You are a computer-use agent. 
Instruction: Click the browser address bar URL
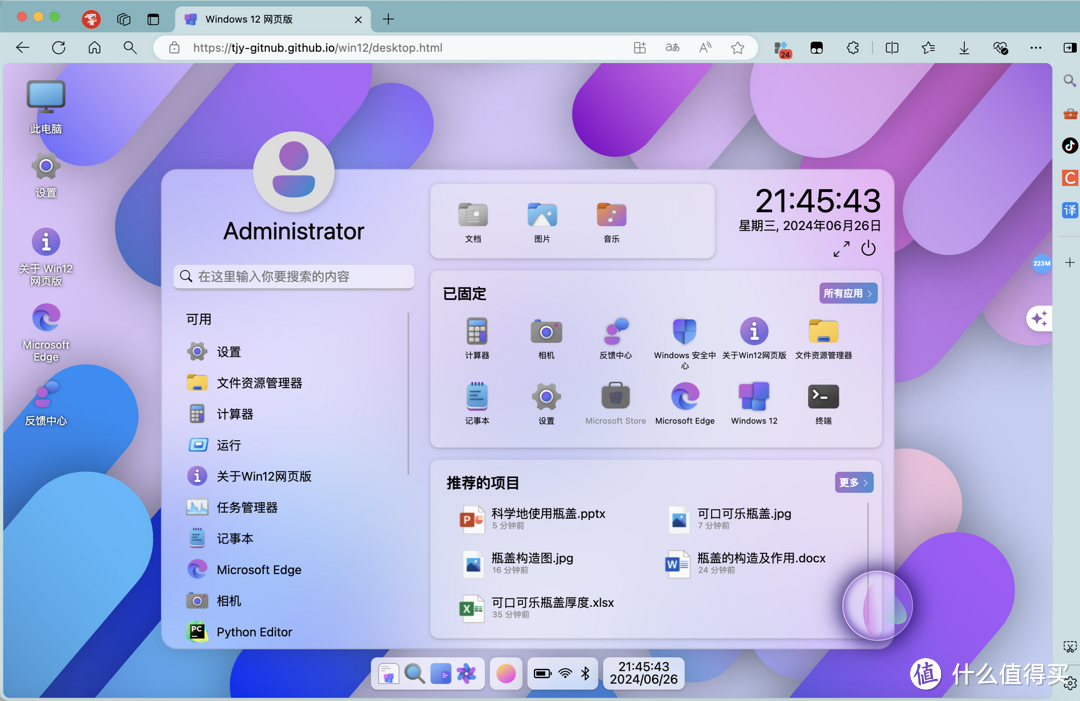(318, 48)
